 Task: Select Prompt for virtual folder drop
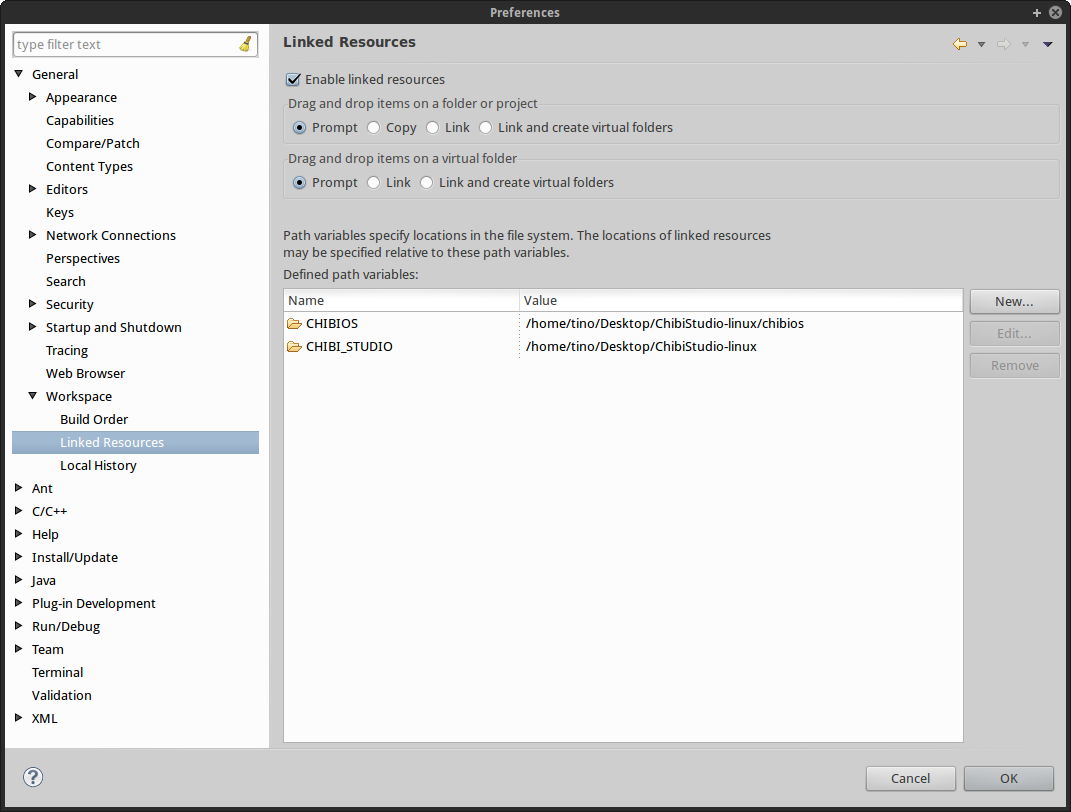click(299, 182)
